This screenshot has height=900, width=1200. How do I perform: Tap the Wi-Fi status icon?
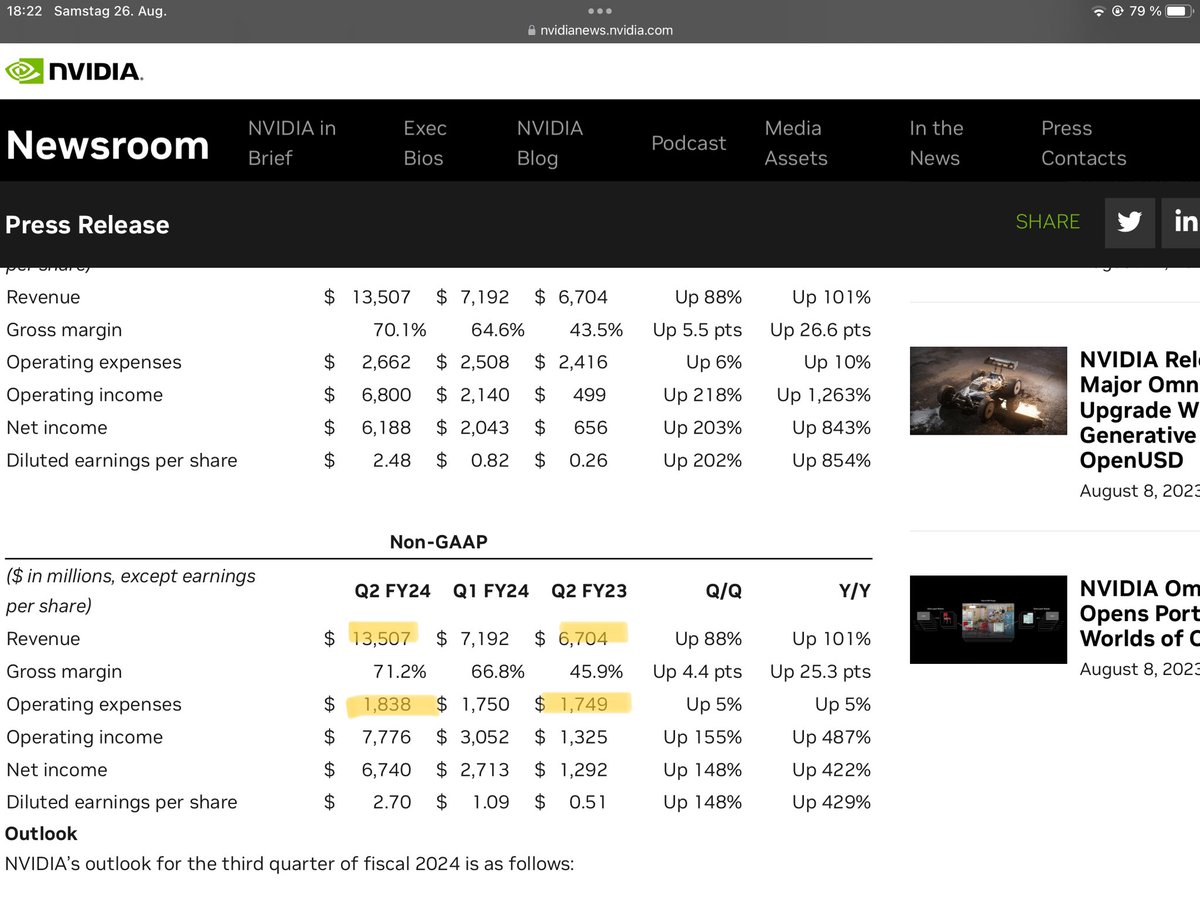[1100, 11]
